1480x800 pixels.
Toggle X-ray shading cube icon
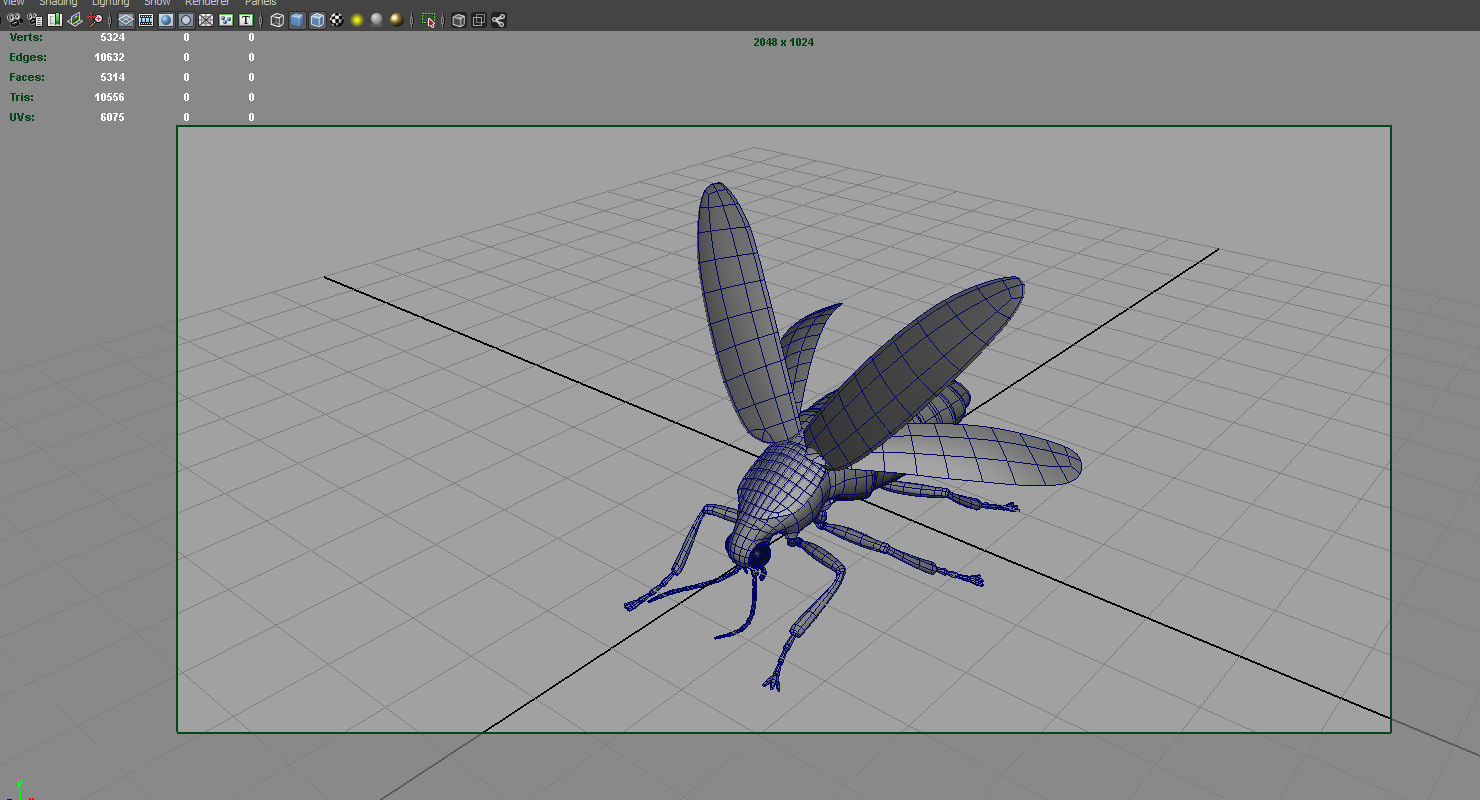coord(457,19)
